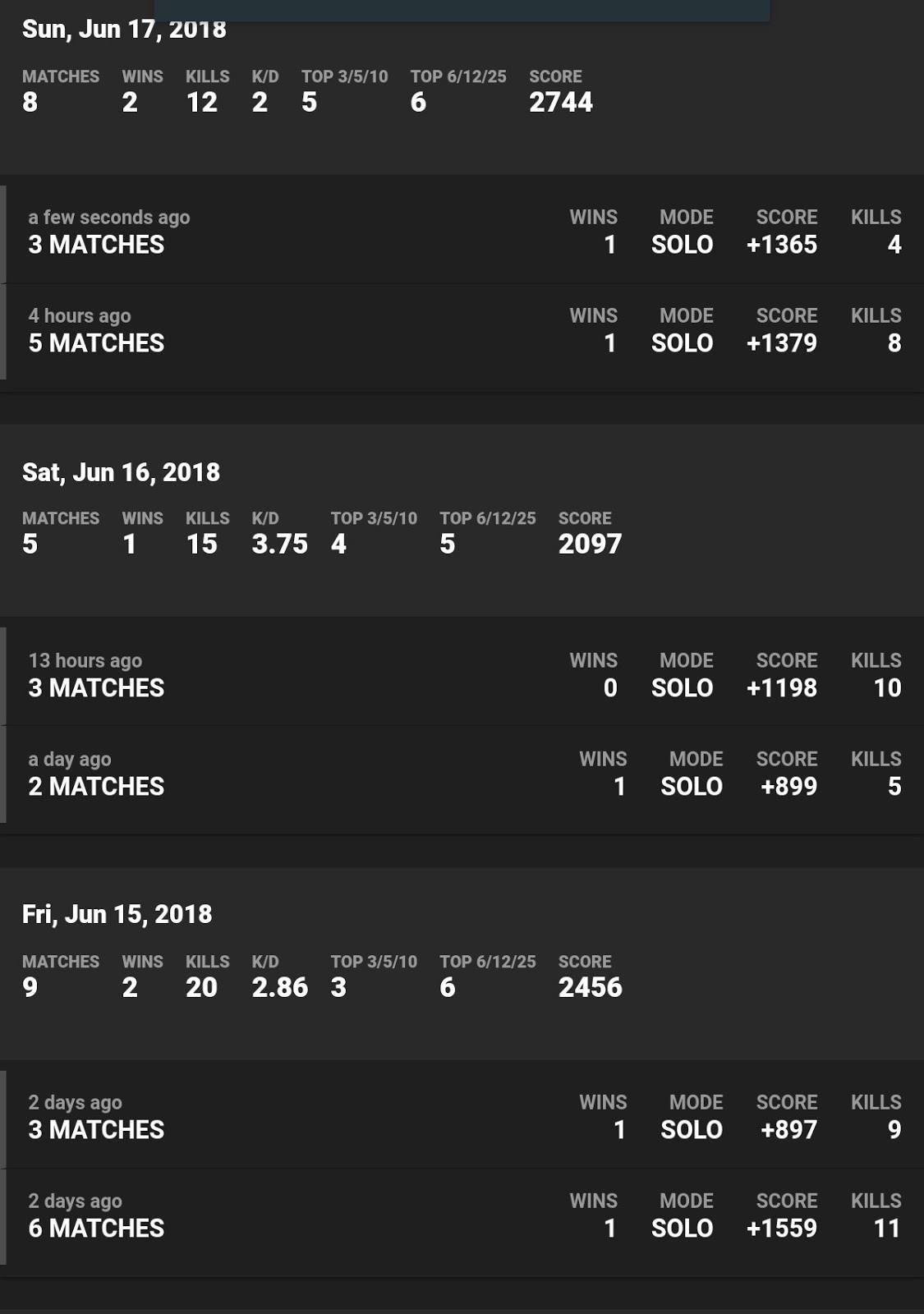Click the +1198 score in the 13 hours ago session
Screen dimensions: 924x1314
pyautogui.click(x=781, y=688)
